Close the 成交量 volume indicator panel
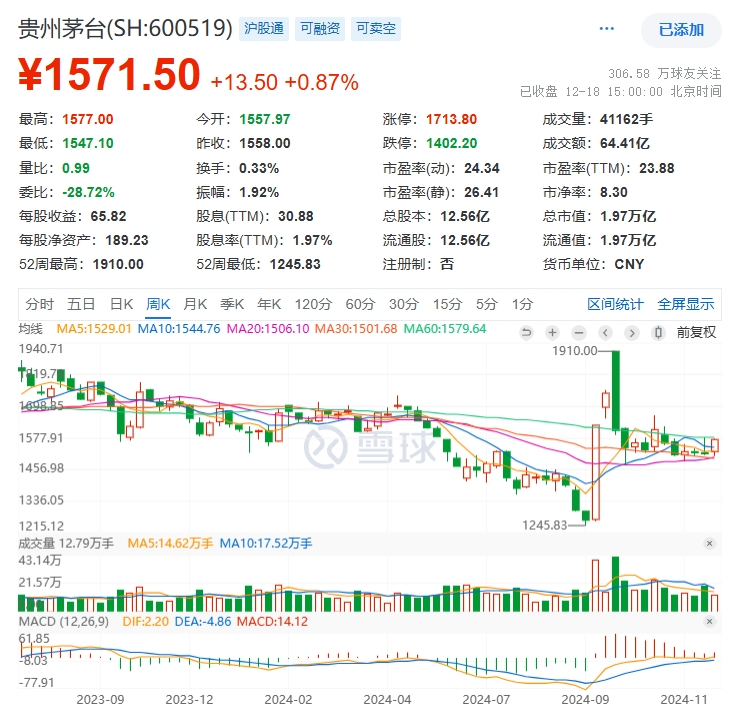730x713 pixels. click(710, 543)
